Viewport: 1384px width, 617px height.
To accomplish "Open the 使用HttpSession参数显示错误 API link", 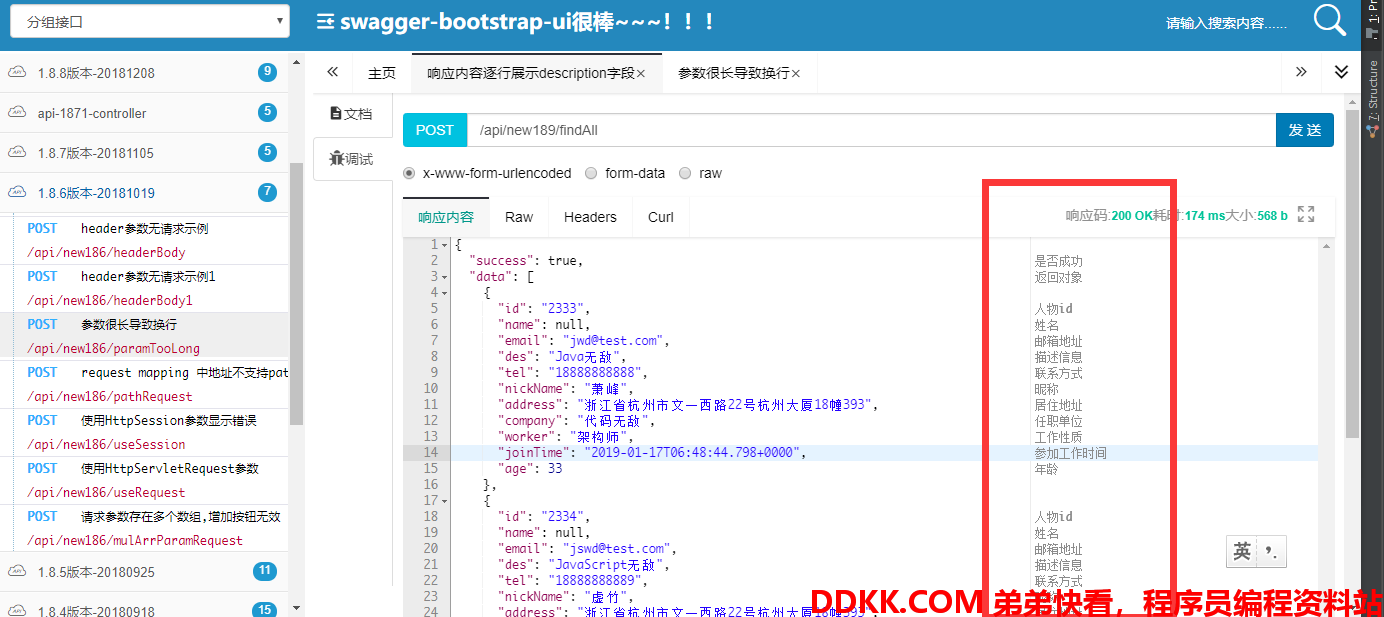I will click(x=169, y=420).
